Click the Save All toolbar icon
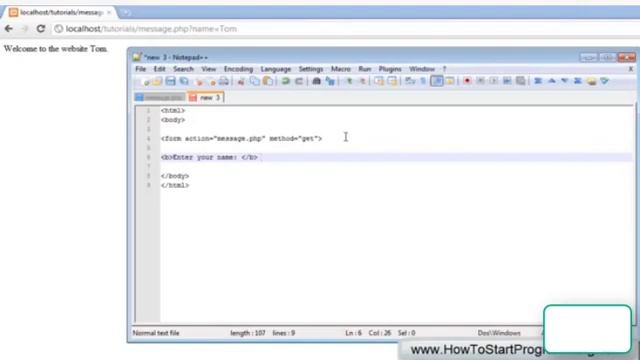This screenshot has height=360, width=640. [x=184, y=81]
